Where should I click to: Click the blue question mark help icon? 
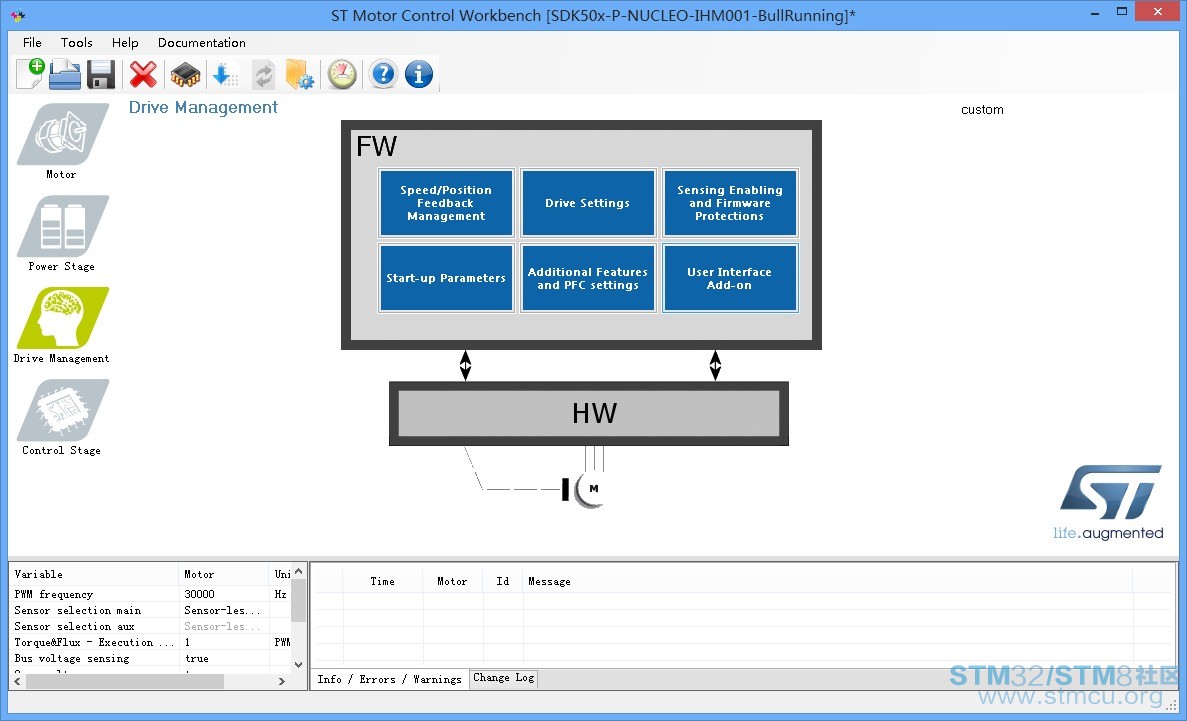tap(384, 74)
